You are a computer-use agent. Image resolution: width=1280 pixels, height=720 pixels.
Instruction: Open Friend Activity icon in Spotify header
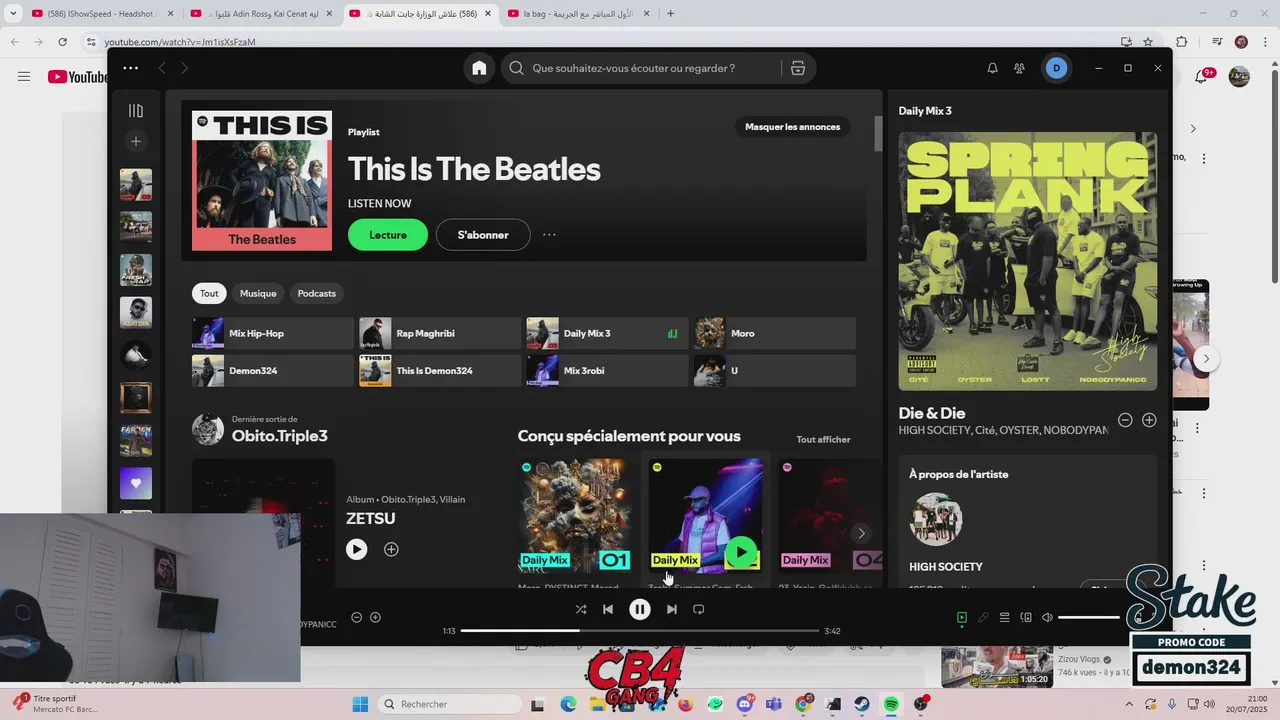[x=1019, y=68]
